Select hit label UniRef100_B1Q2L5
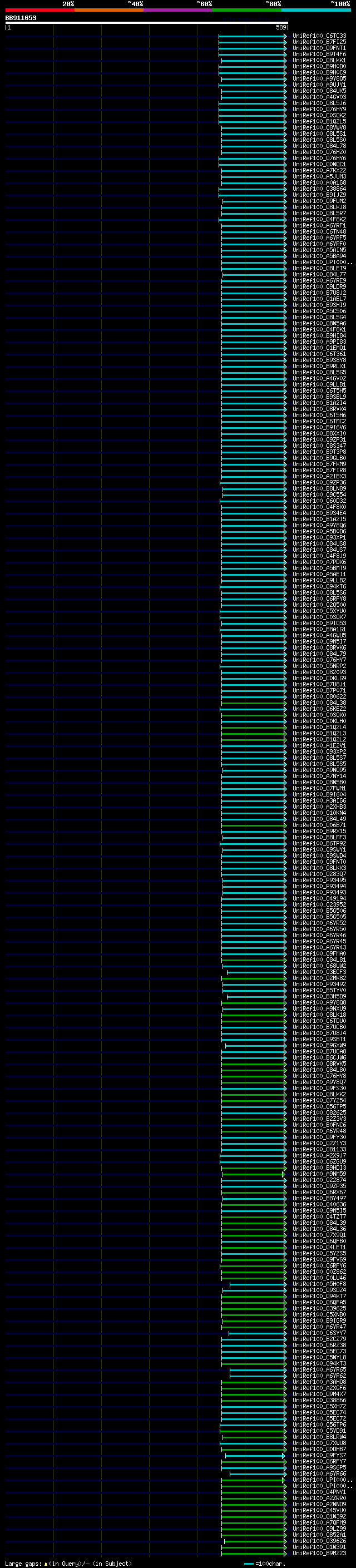 coord(319,121)
